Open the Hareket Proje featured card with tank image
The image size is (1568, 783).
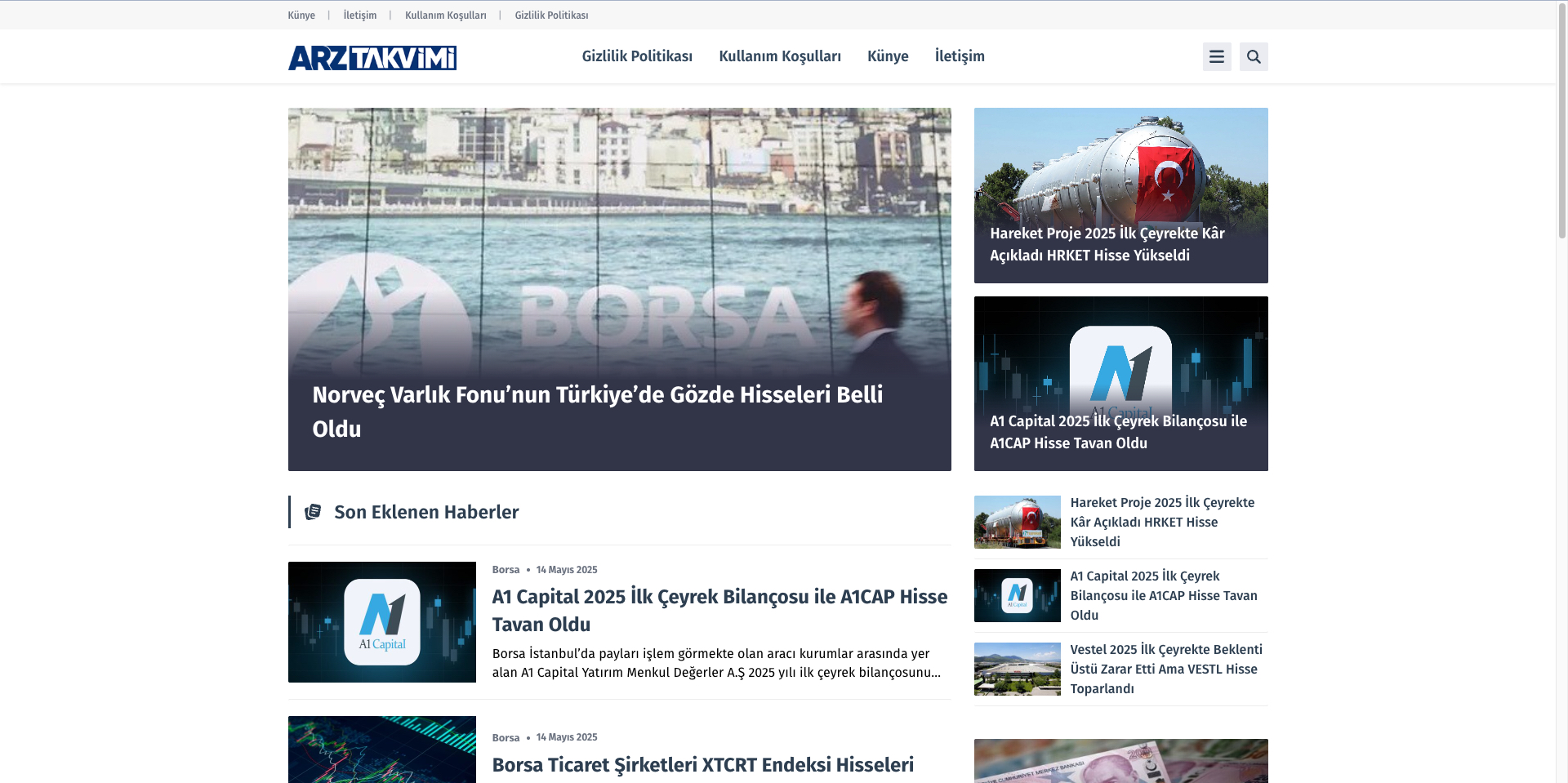click(1121, 195)
